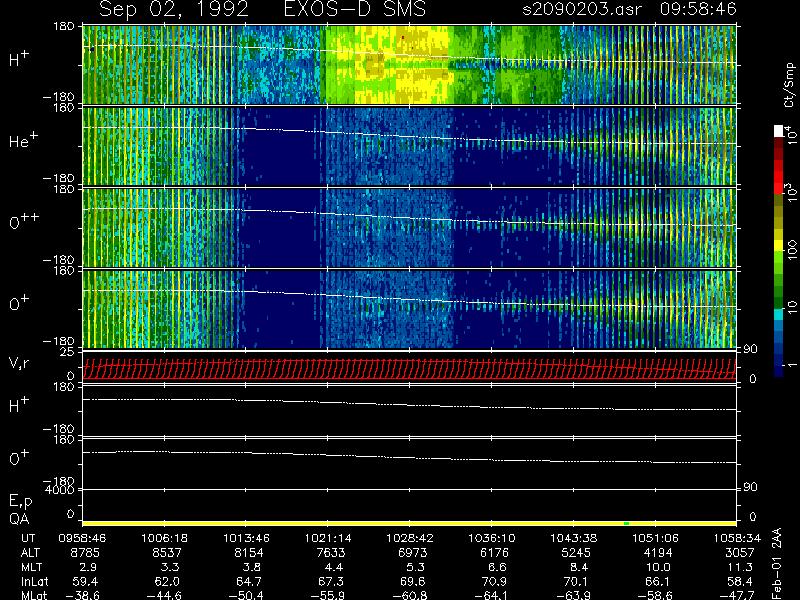This screenshot has width=800, height=600.
Task: Click the O++ panel label
Action: click(x=23, y=222)
